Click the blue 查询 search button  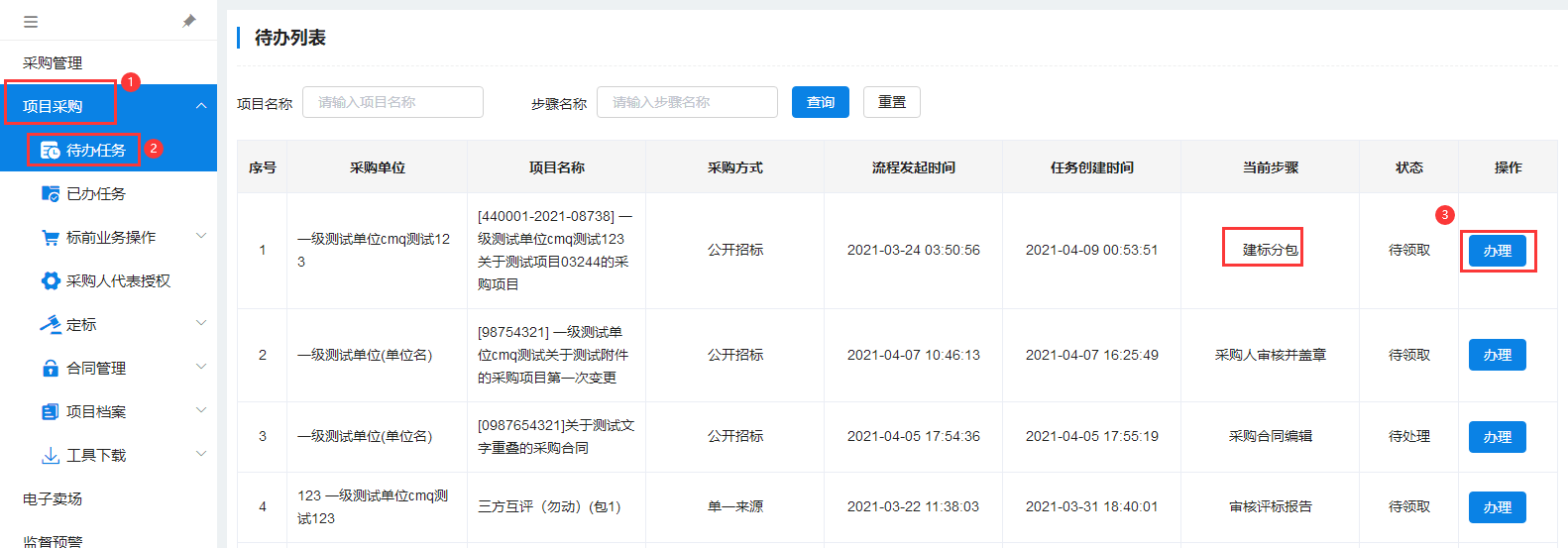pos(820,102)
